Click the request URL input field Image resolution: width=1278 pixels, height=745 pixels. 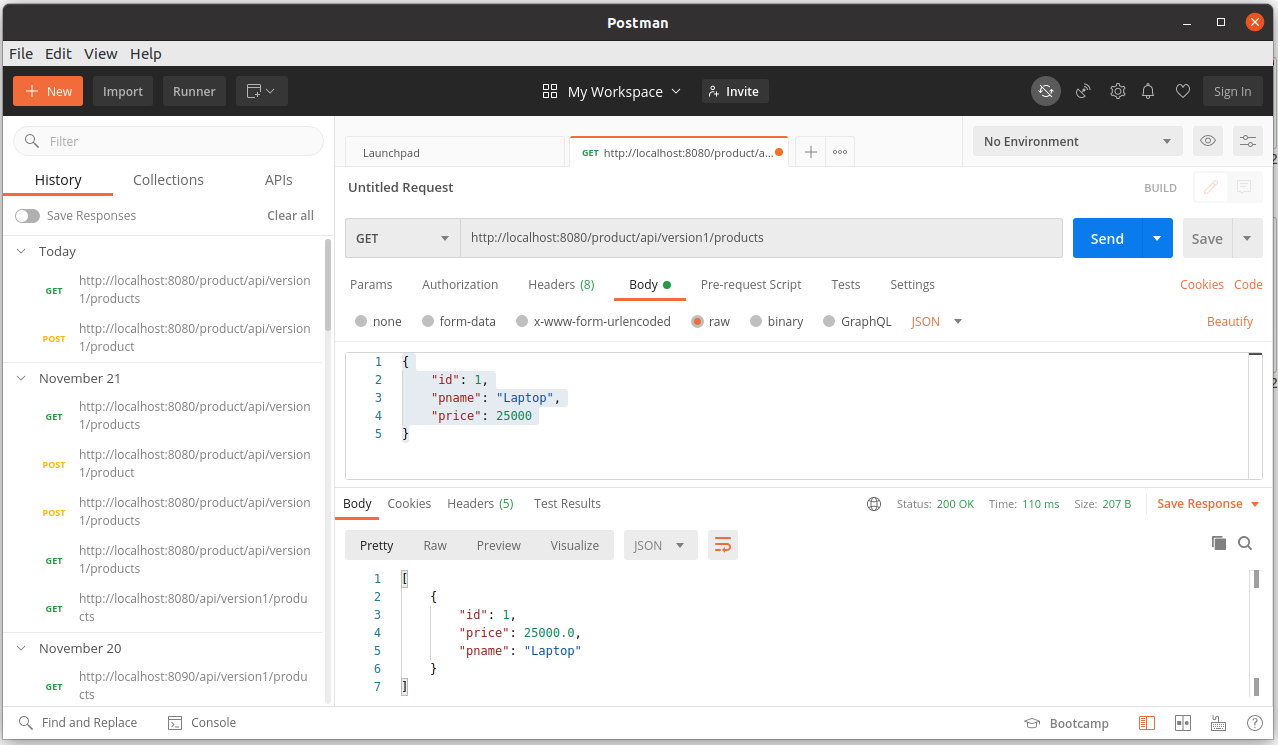pyautogui.click(x=760, y=239)
